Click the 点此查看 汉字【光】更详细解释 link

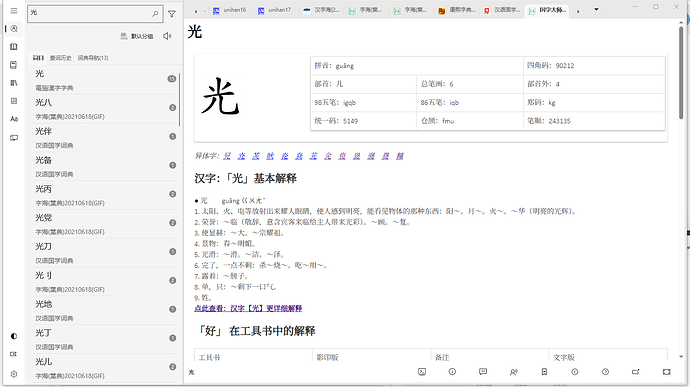click(x=248, y=308)
